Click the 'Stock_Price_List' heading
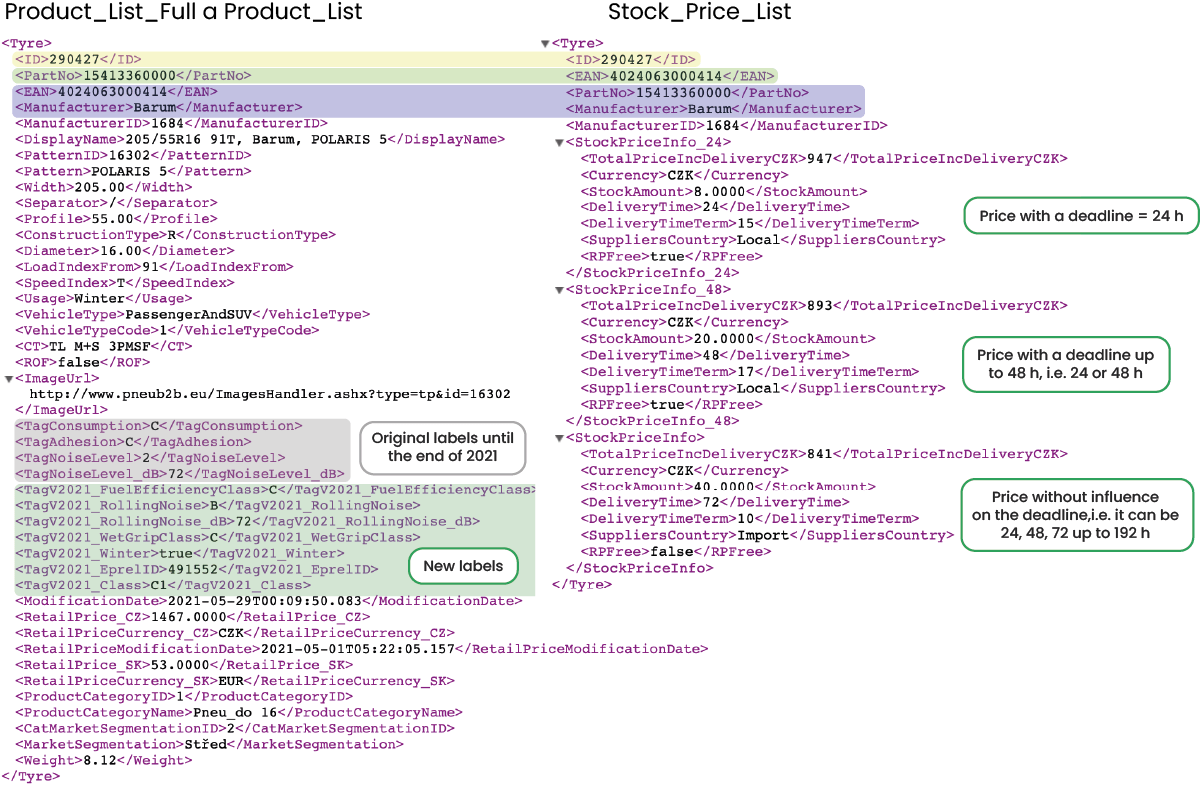Viewport: 1200px width, 786px height. (699, 13)
